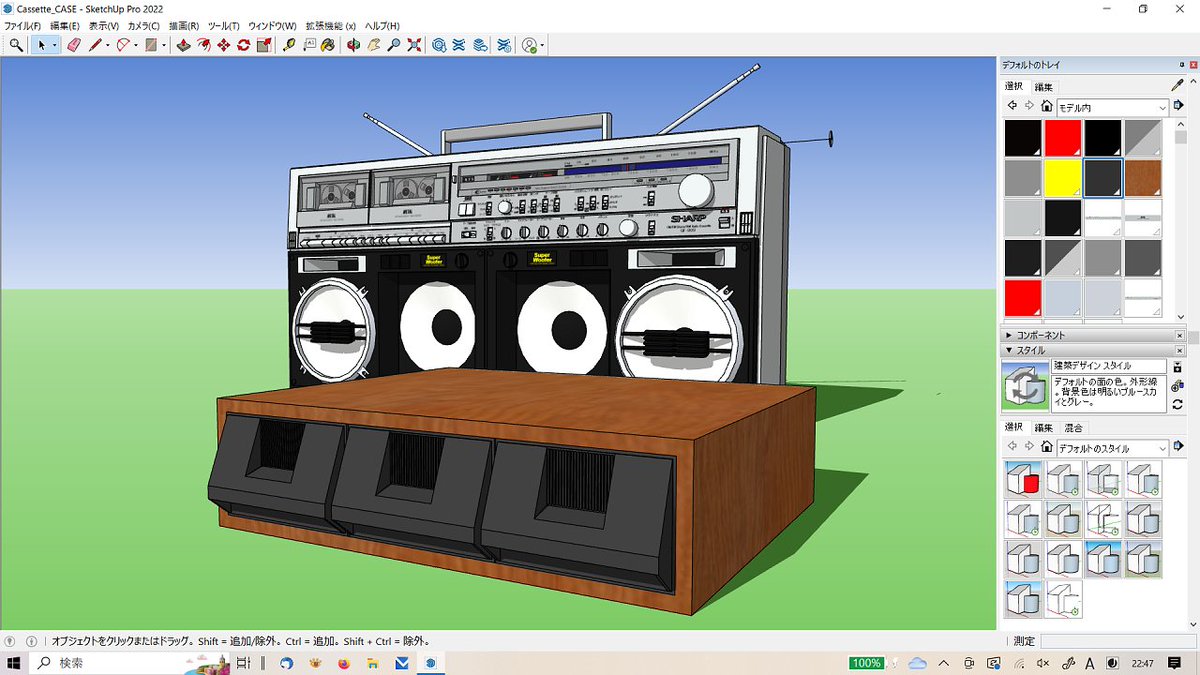Choose the Line pencil tool
1200x675 pixels.
[x=95, y=45]
